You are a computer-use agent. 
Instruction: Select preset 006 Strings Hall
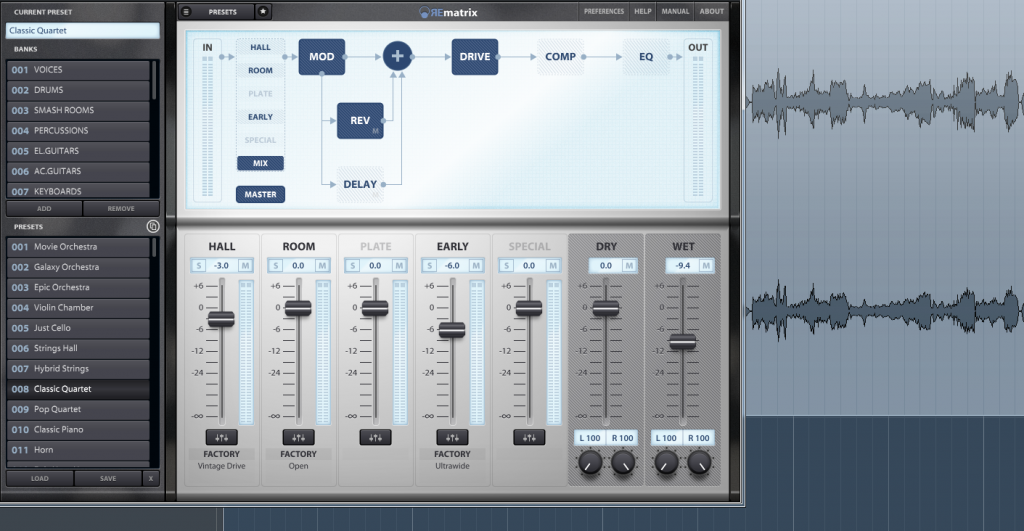[x=78, y=348]
